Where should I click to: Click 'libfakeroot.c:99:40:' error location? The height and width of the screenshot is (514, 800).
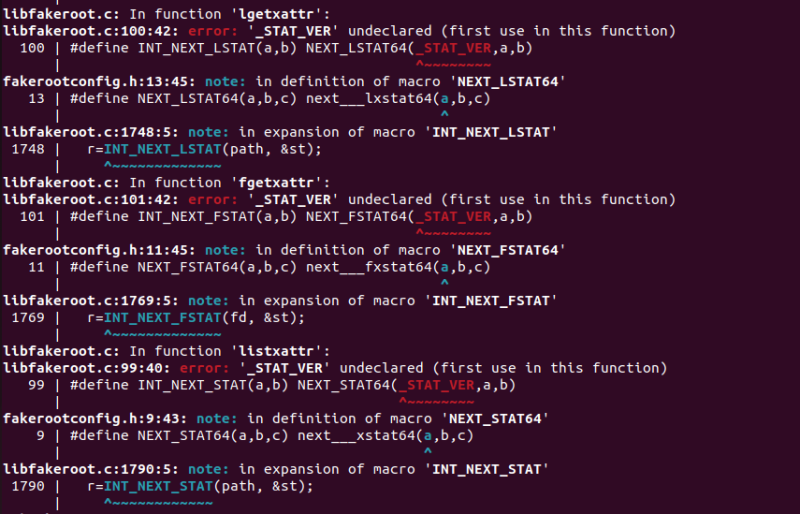(87, 368)
